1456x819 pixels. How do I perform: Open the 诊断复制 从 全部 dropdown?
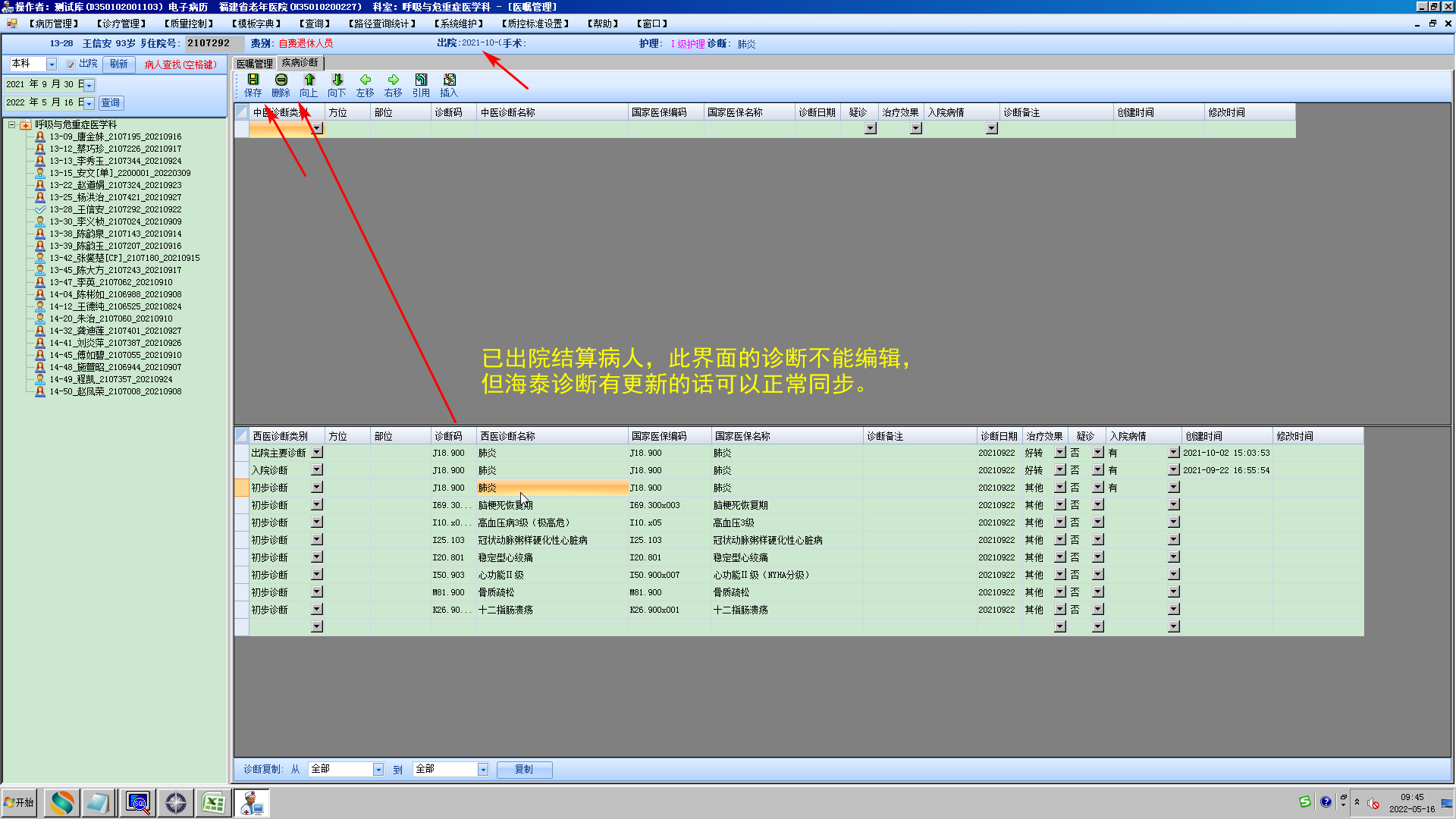(x=378, y=770)
